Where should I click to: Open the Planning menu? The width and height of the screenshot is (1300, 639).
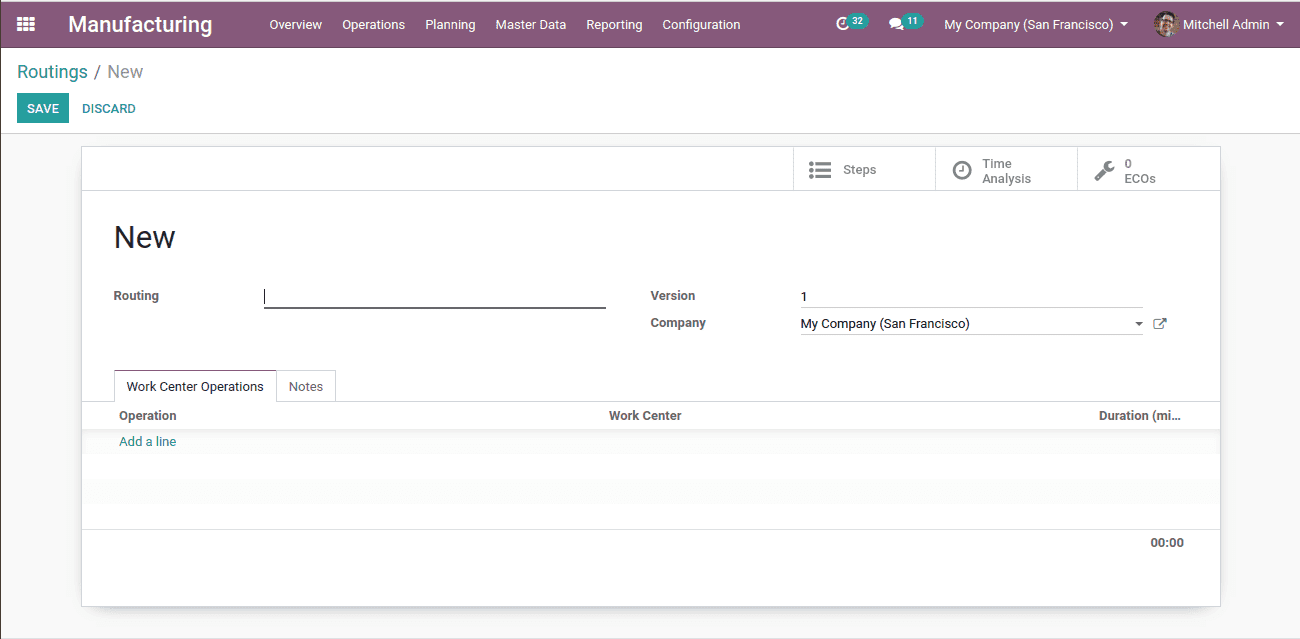click(x=450, y=24)
